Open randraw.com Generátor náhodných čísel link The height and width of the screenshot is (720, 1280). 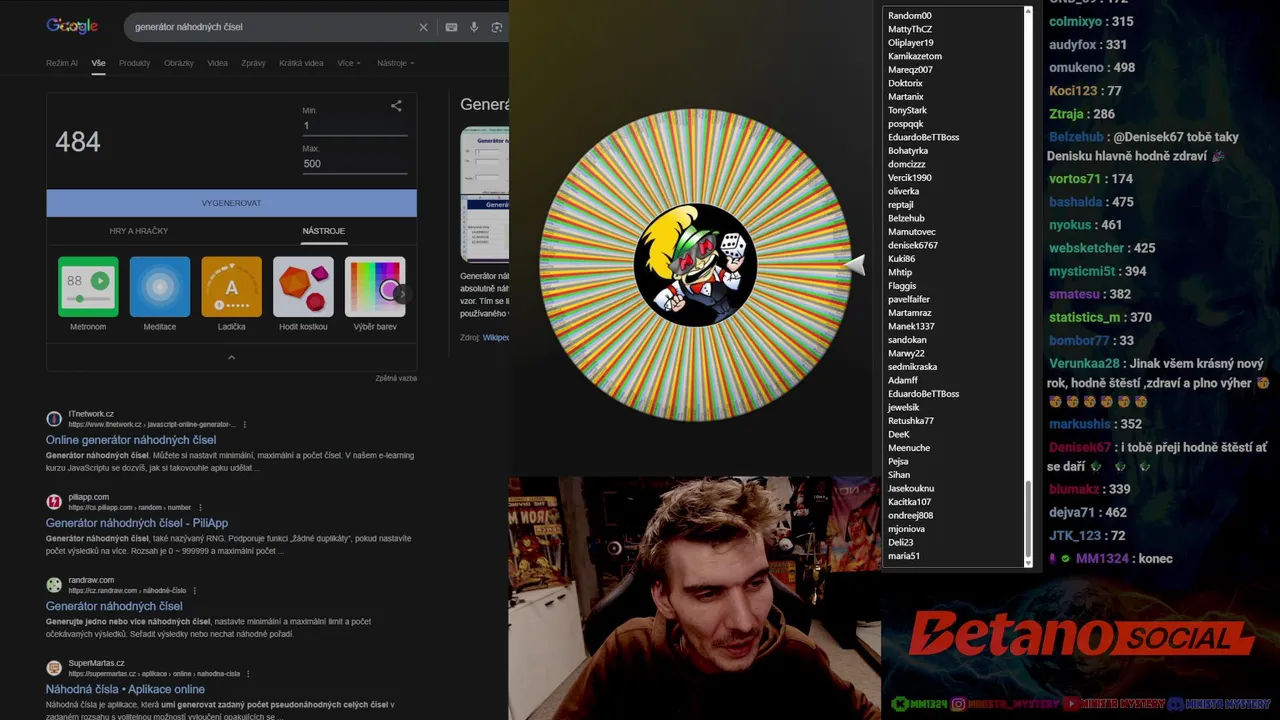[114, 606]
